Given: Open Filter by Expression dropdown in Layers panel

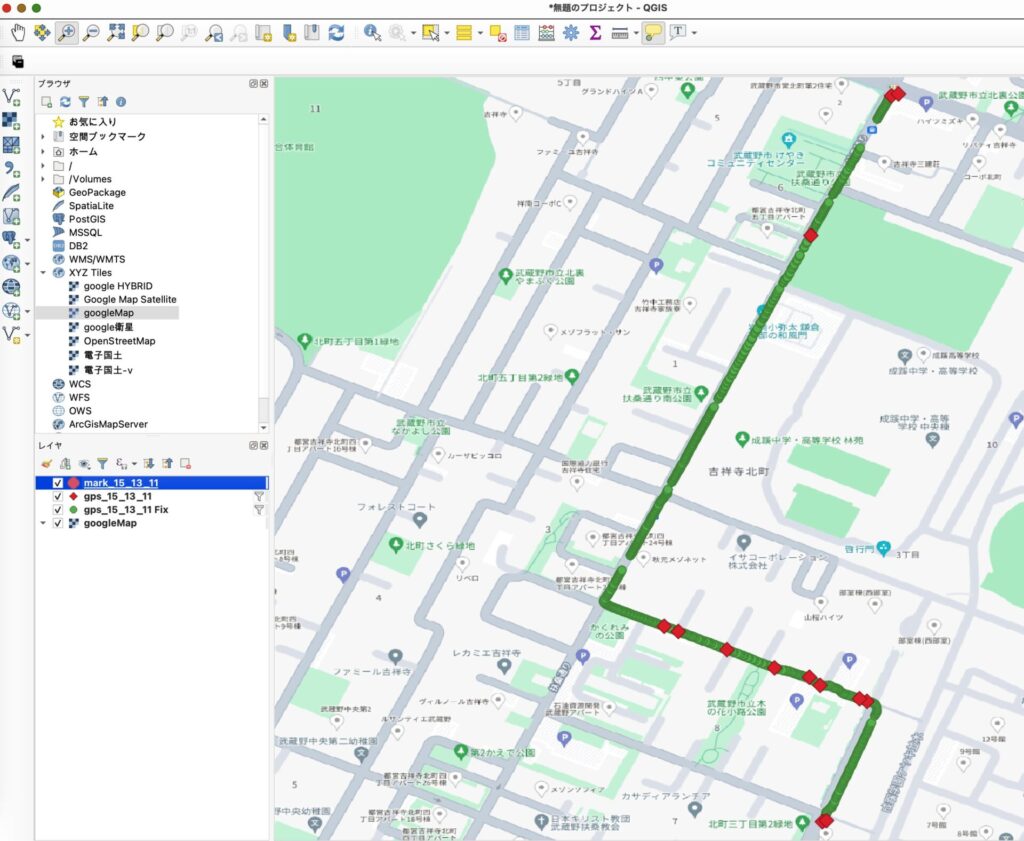Looking at the screenshot, I should 135,463.
